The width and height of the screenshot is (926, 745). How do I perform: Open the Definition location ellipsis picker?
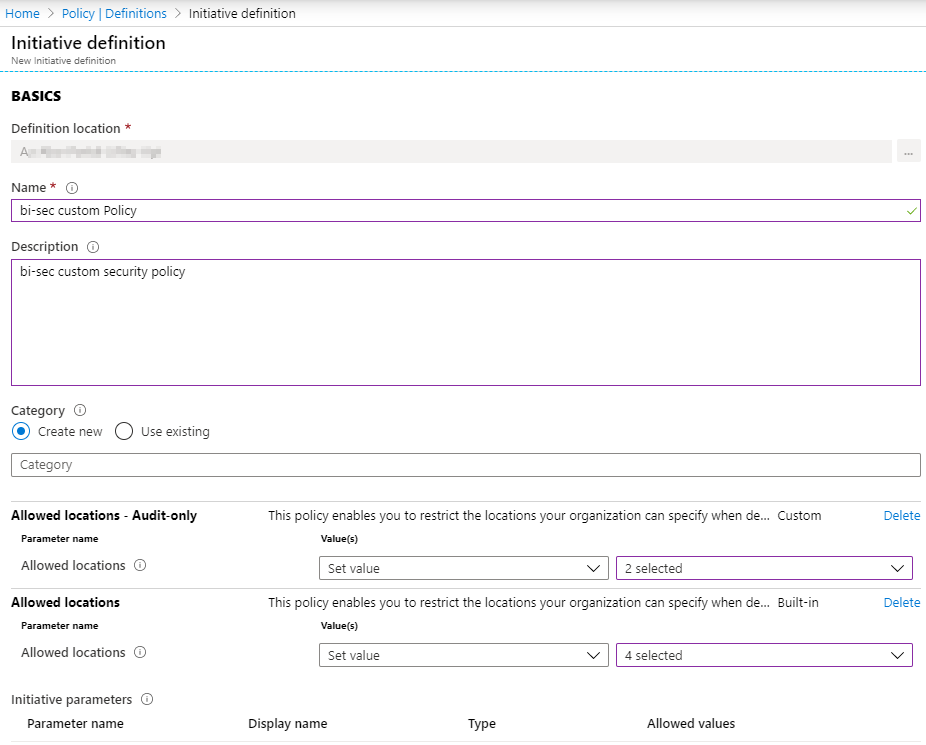pos(908,151)
